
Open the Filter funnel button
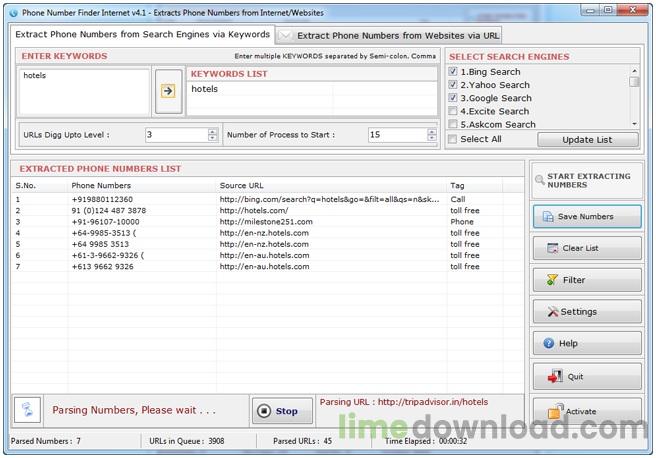587,280
